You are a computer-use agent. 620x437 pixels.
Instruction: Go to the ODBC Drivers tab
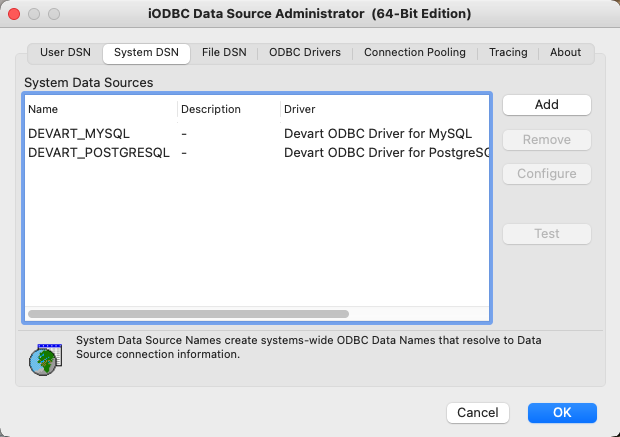click(x=305, y=53)
